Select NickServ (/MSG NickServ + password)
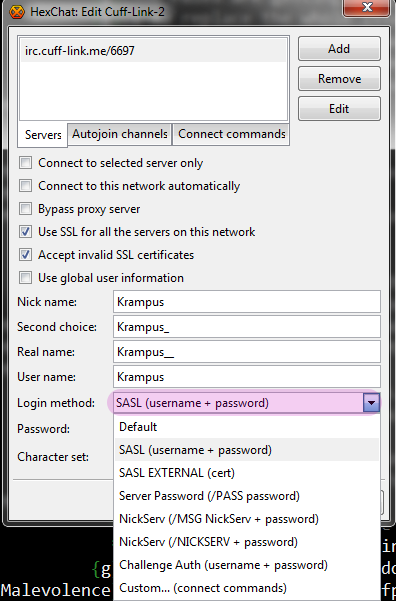This screenshot has height=601, width=396. (x=247, y=519)
